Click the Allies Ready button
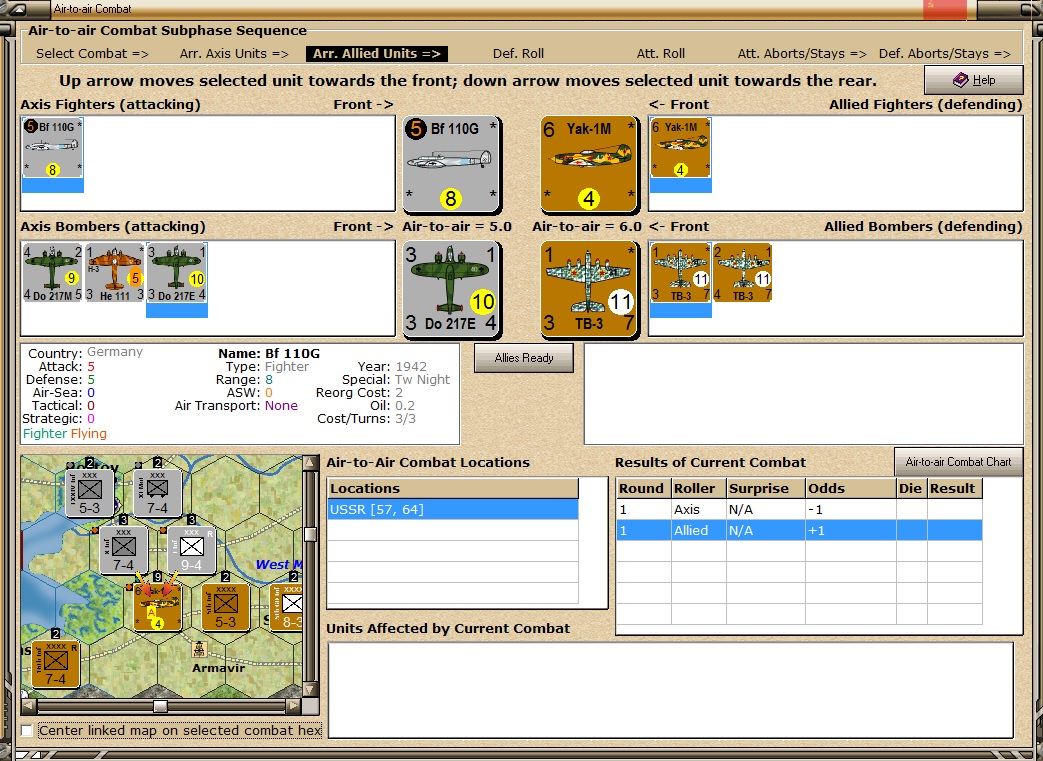 [524, 358]
